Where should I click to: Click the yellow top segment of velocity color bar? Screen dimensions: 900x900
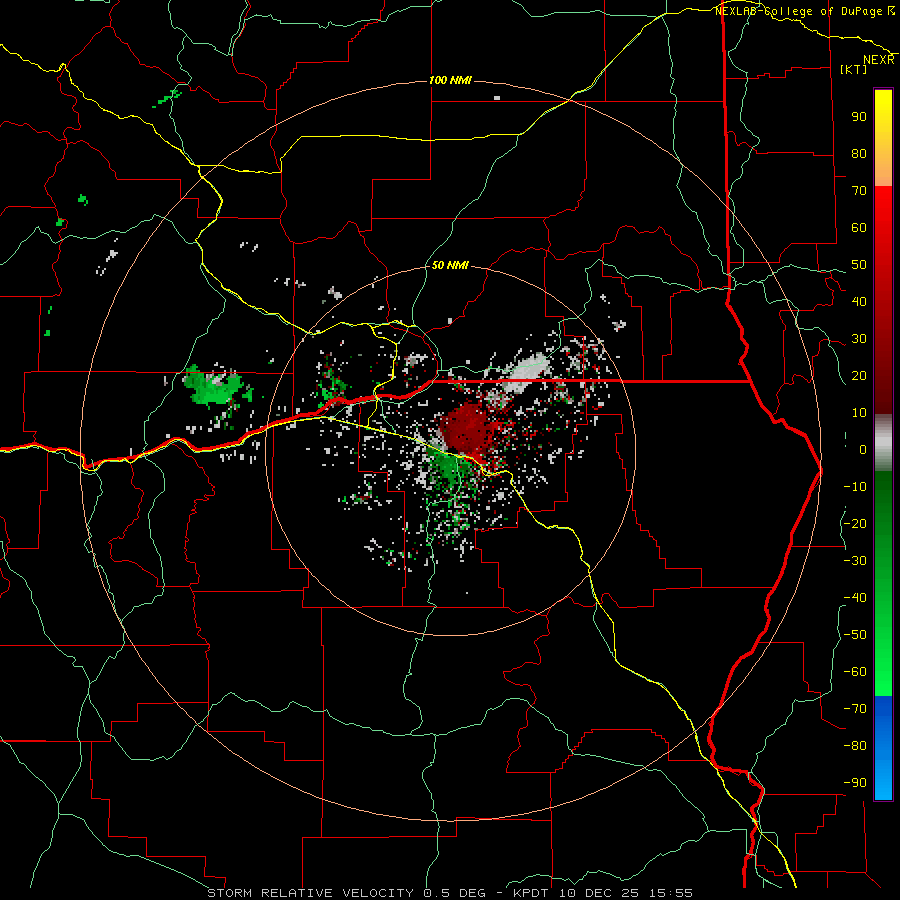tap(883, 138)
